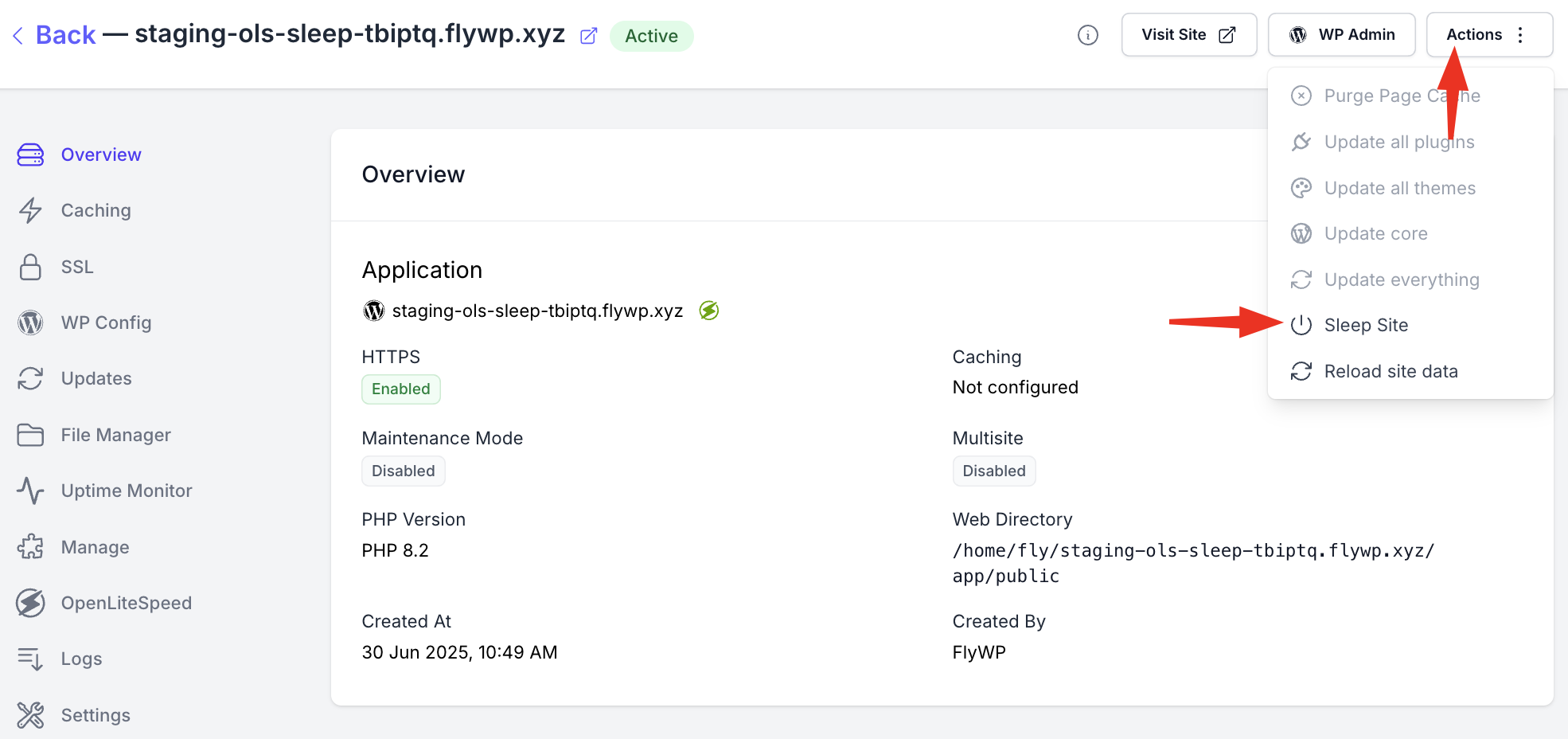Click the Multisite Disabled badge
Screen dimensions: 1568x739
pyautogui.click(x=994, y=471)
